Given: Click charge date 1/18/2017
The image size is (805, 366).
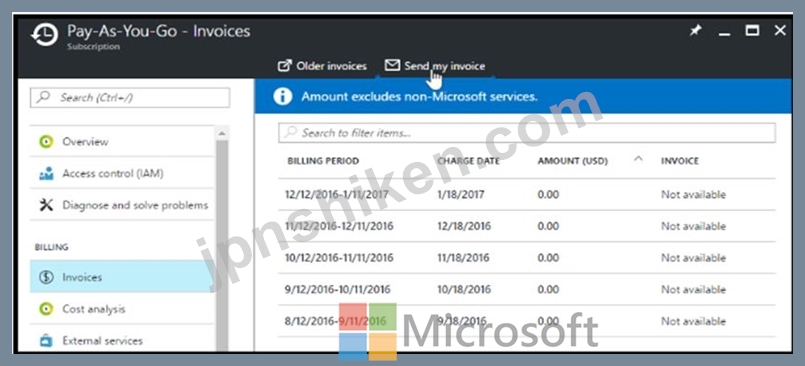Looking at the screenshot, I should click(x=461, y=195).
